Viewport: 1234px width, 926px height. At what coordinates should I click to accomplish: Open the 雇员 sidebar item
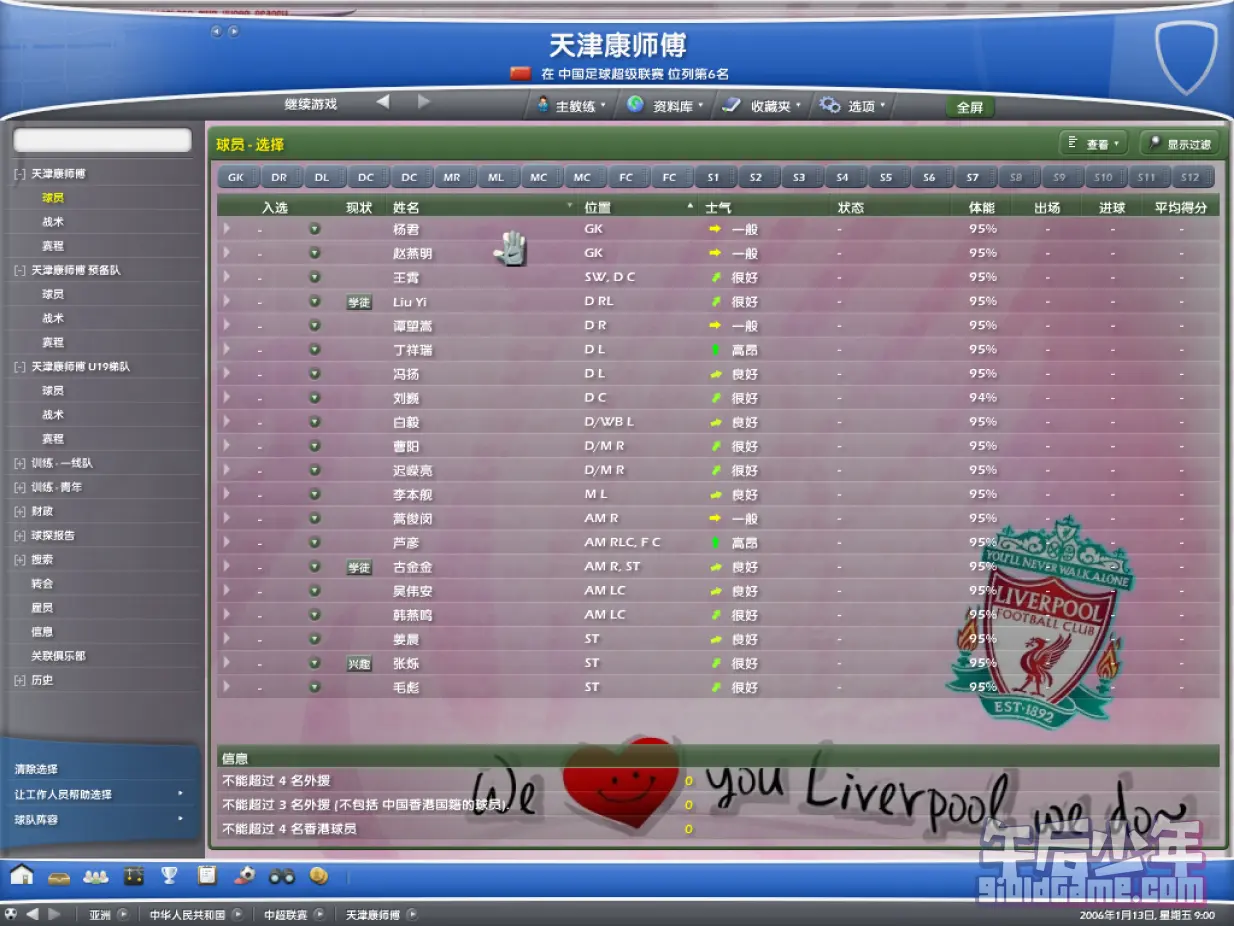click(42, 608)
